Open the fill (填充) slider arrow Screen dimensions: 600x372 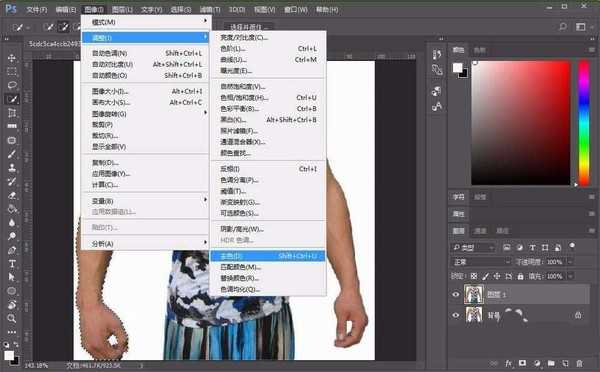[570, 276]
